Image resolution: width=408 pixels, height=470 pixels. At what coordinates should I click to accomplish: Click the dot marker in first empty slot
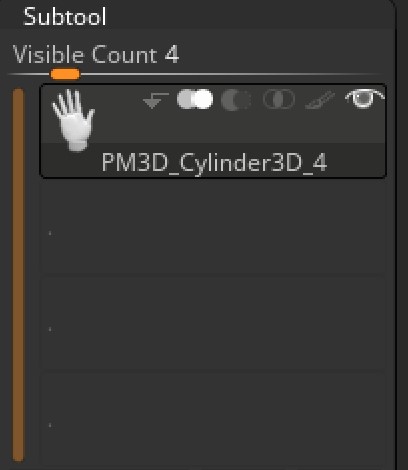pos(50,233)
